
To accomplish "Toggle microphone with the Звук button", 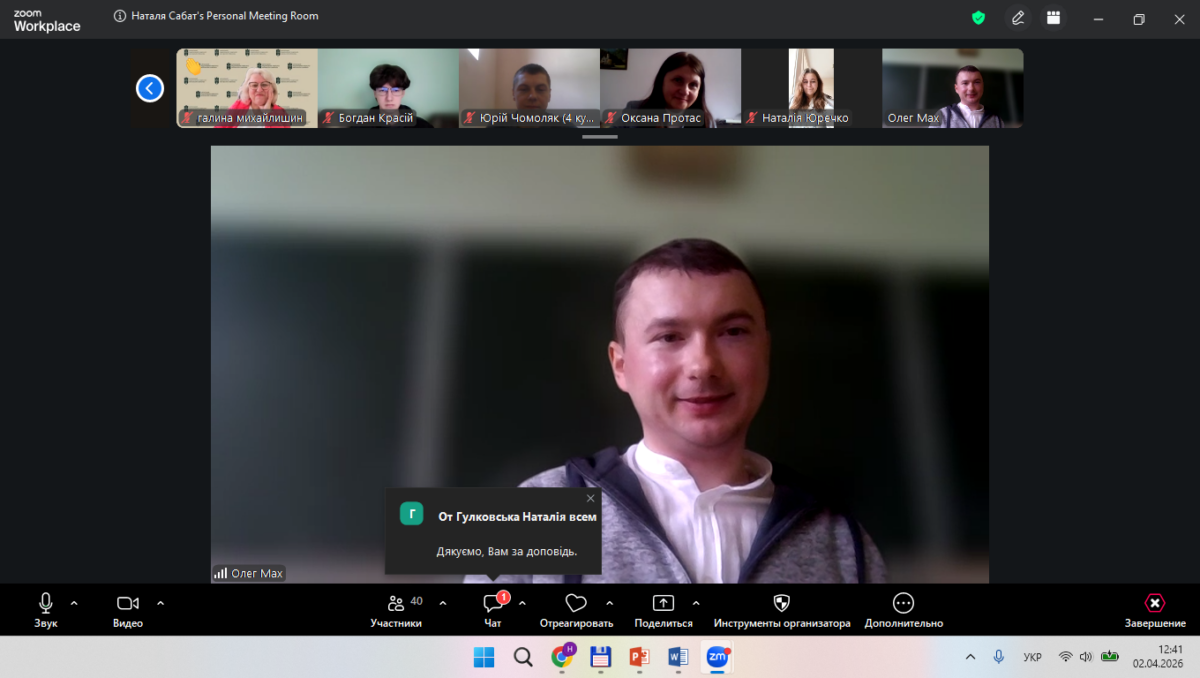I will pos(46,609).
